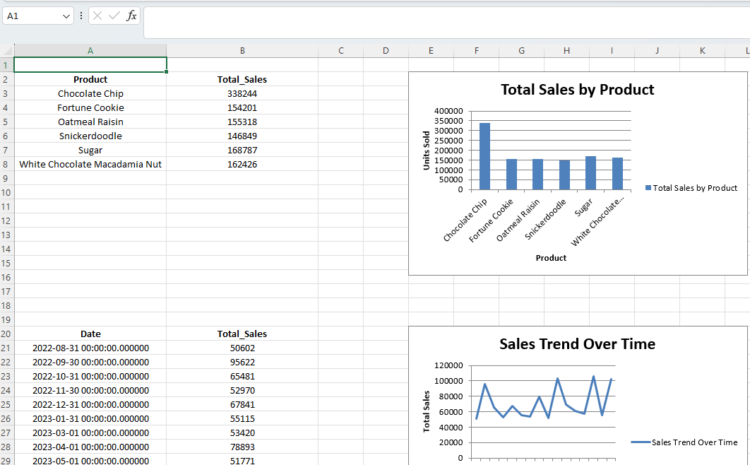Image resolution: width=750 pixels, height=465 pixels.
Task: Select White Chocolate Macadamia Nut cell
Action: [x=90, y=164]
